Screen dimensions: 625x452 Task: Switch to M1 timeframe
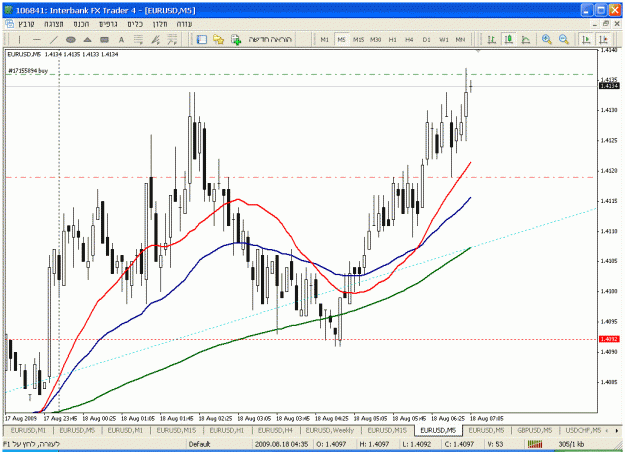[x=324, y=39]
